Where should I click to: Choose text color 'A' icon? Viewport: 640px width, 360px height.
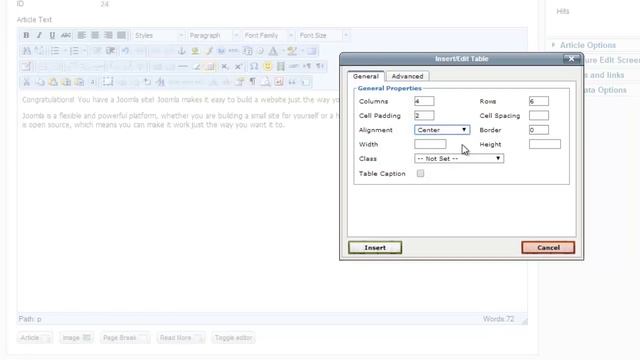tap(273, 51)
